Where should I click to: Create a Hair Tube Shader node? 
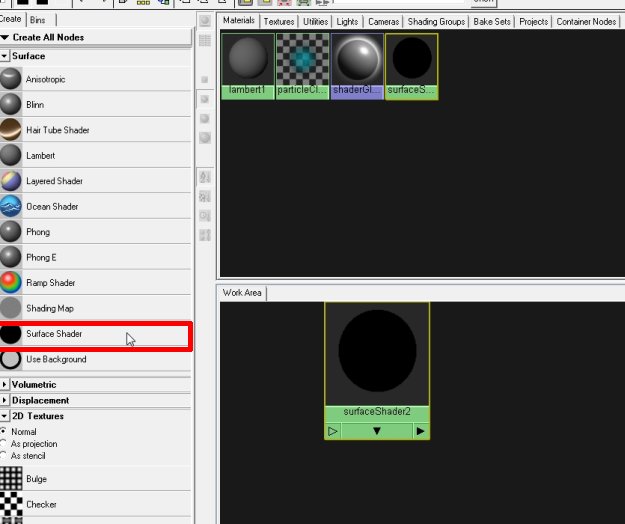[x=96, y=130]
